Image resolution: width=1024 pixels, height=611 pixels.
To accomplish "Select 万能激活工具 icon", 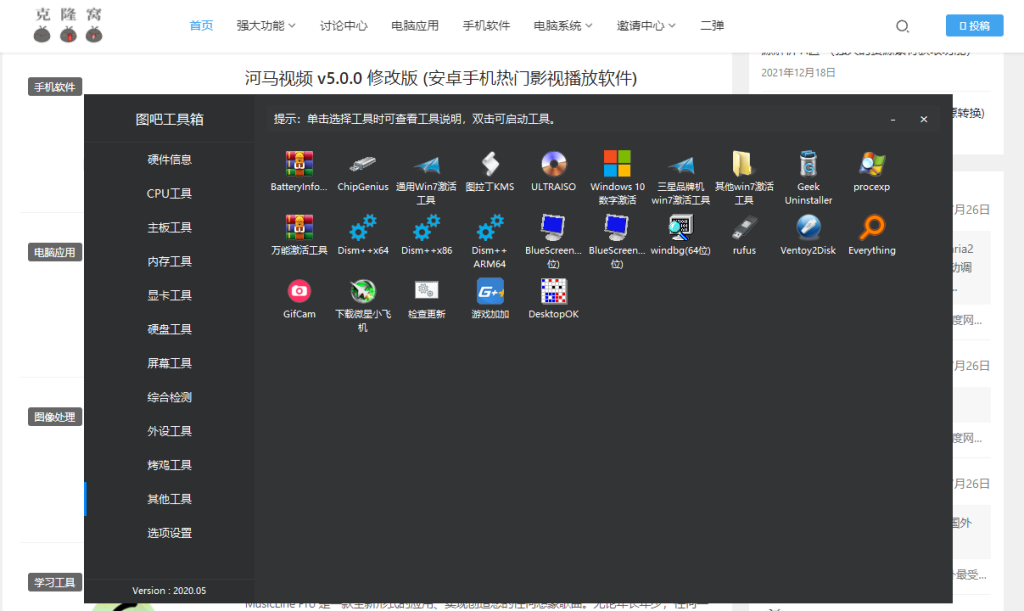I will coord(299,227).
